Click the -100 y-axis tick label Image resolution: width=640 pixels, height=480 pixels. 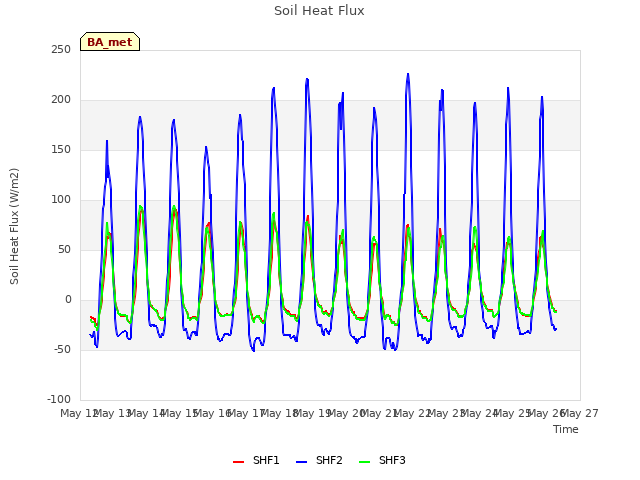pos(59,400)
